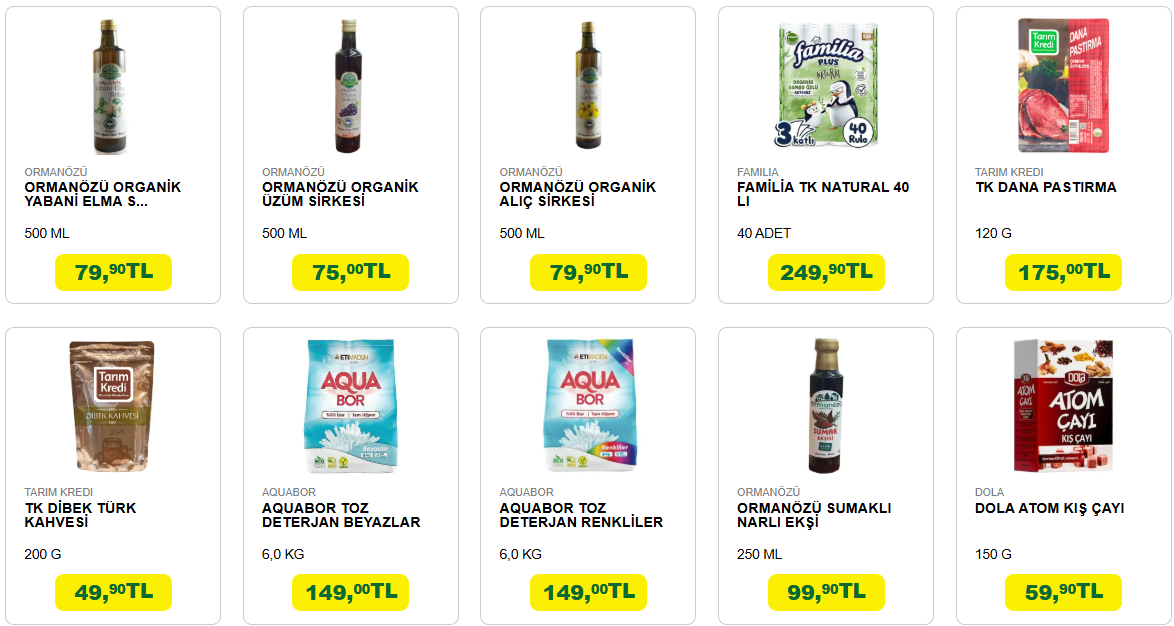Select the Ormanözü Alıç Sirkesi bottle picture
This screenshot has width=1174, height=626.
point(588,85)
